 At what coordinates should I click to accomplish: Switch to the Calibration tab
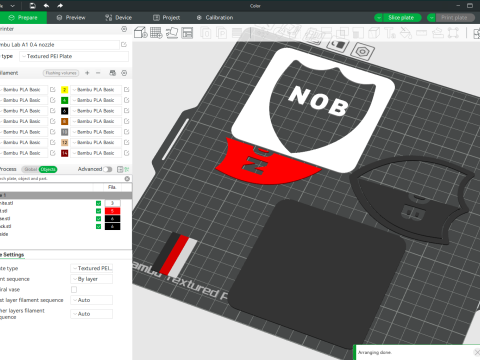[215, 18]
